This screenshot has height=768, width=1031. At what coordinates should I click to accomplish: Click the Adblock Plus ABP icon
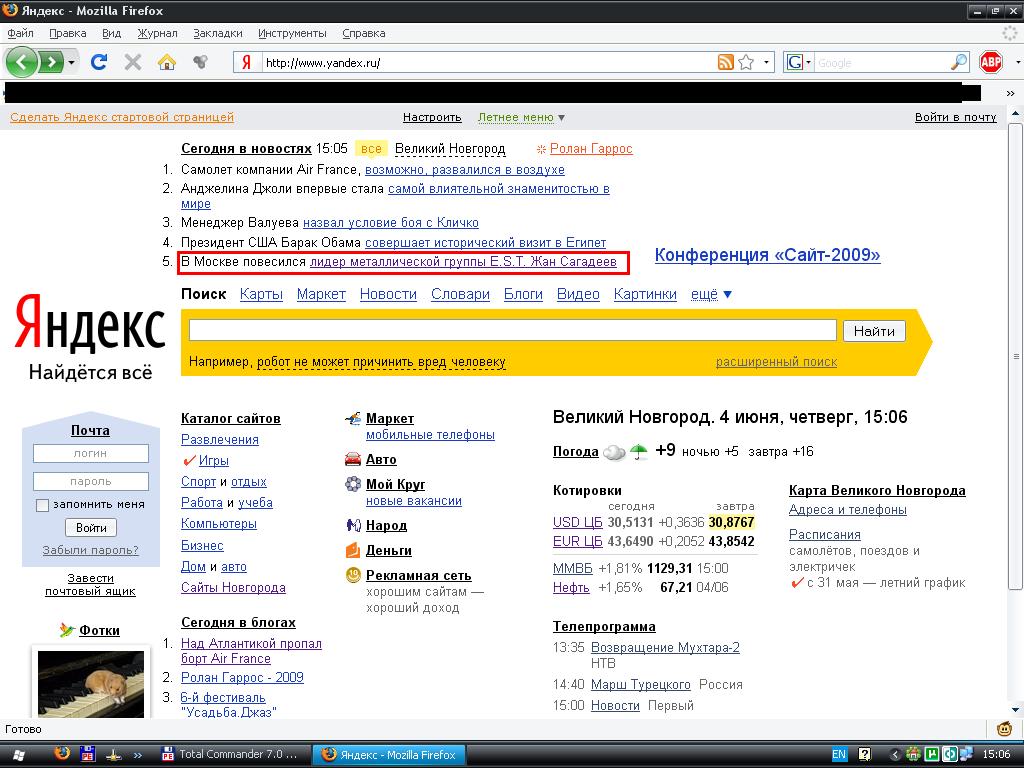point(990,62)
